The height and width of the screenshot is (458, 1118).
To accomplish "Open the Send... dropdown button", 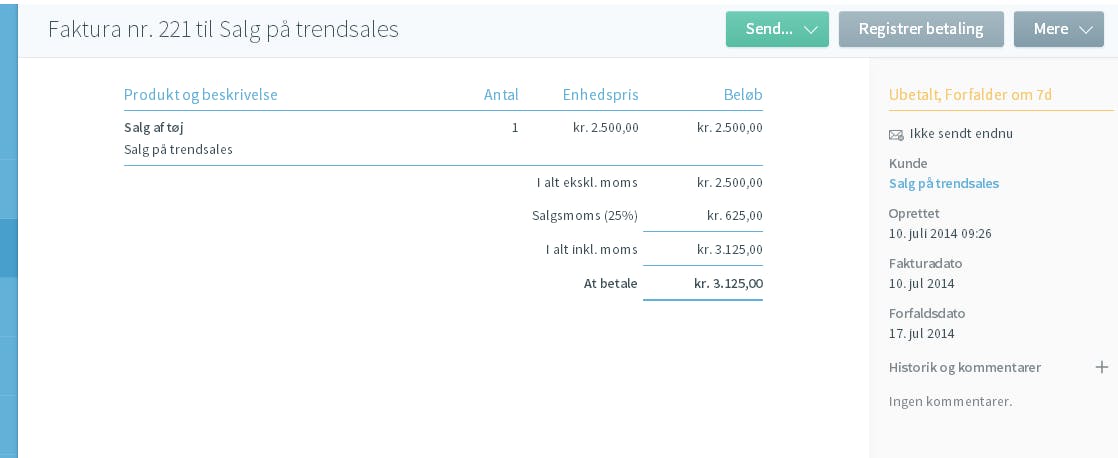I will point(777,29).
